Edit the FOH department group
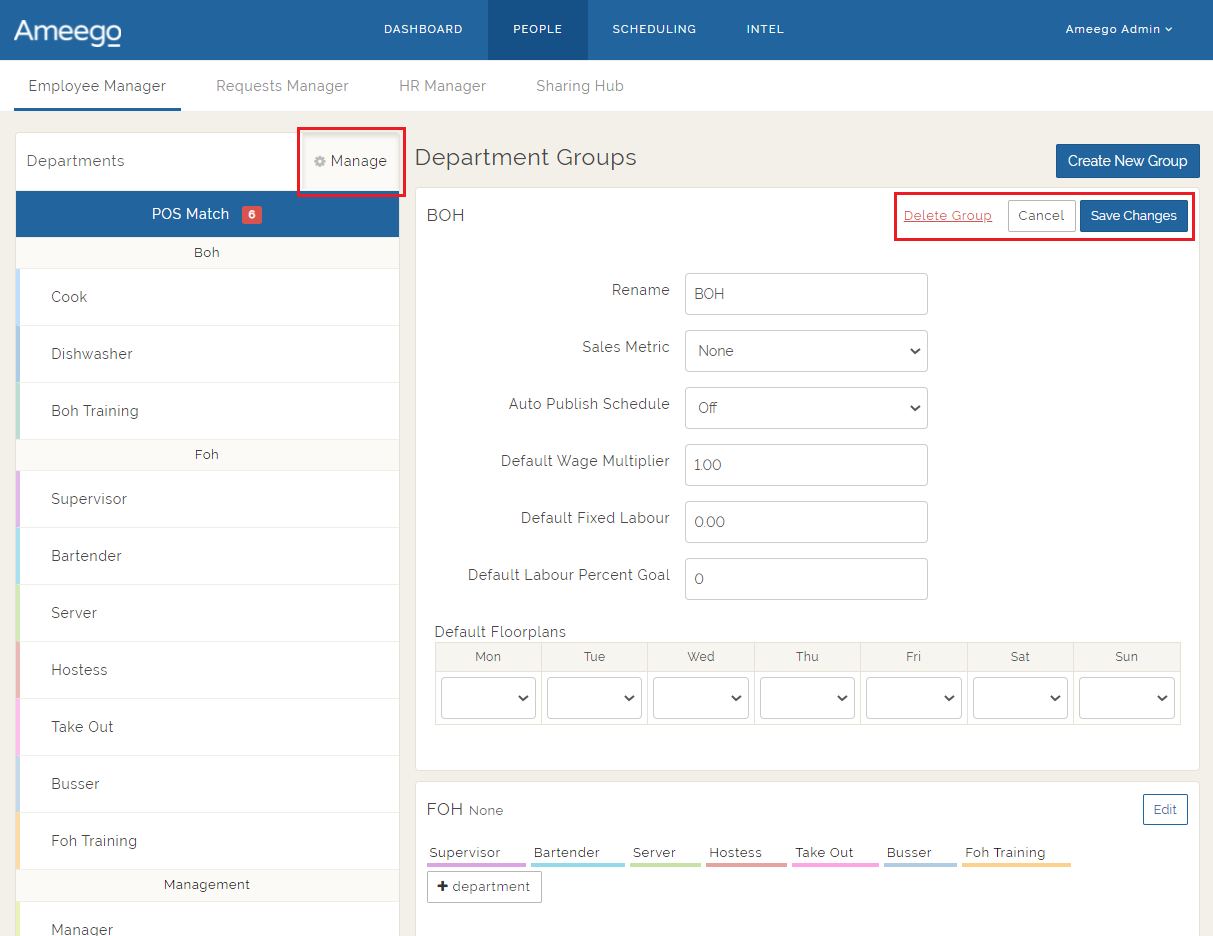 (1164, 810)
